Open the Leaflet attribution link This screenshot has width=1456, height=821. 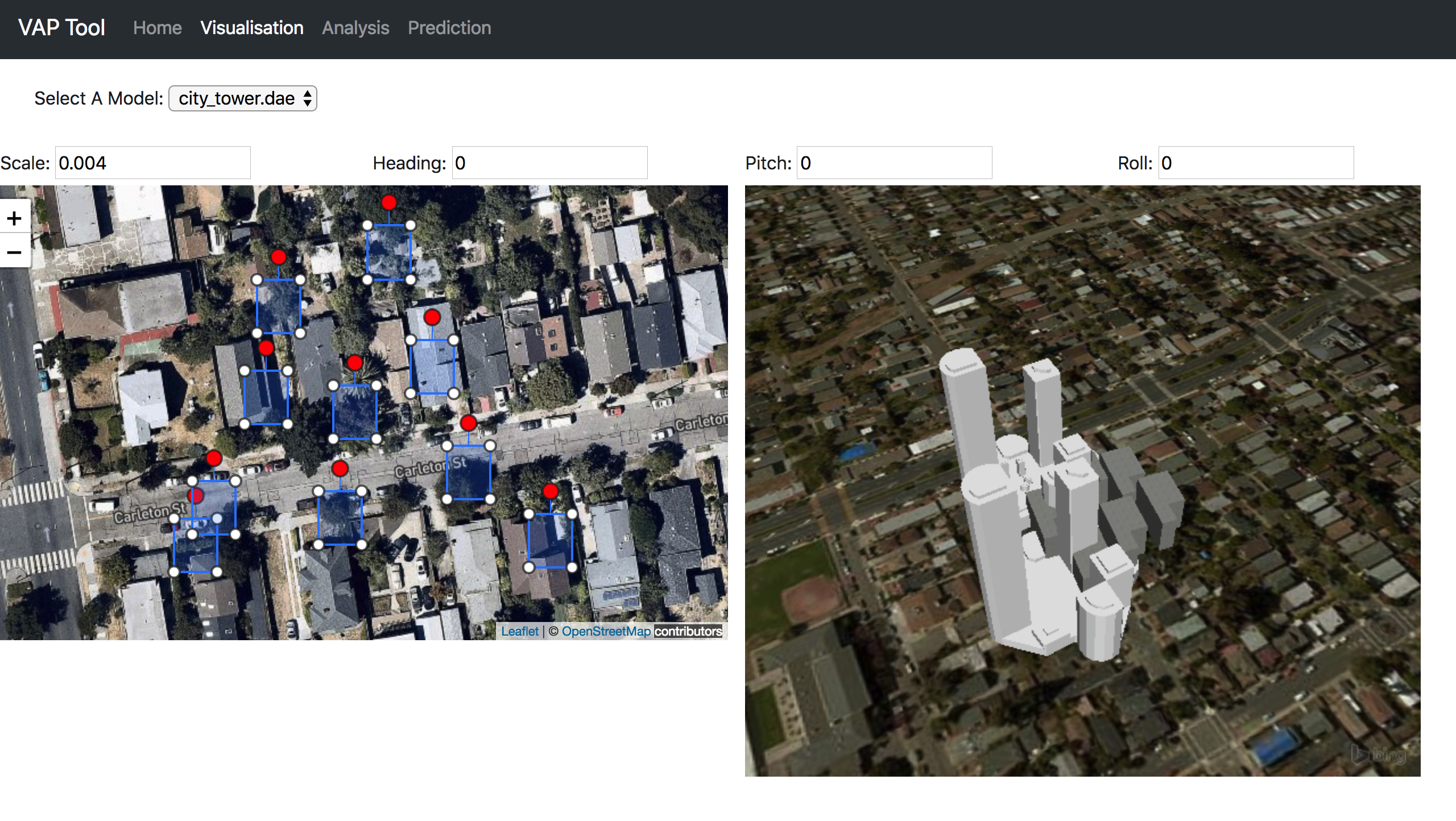(519, 631)
